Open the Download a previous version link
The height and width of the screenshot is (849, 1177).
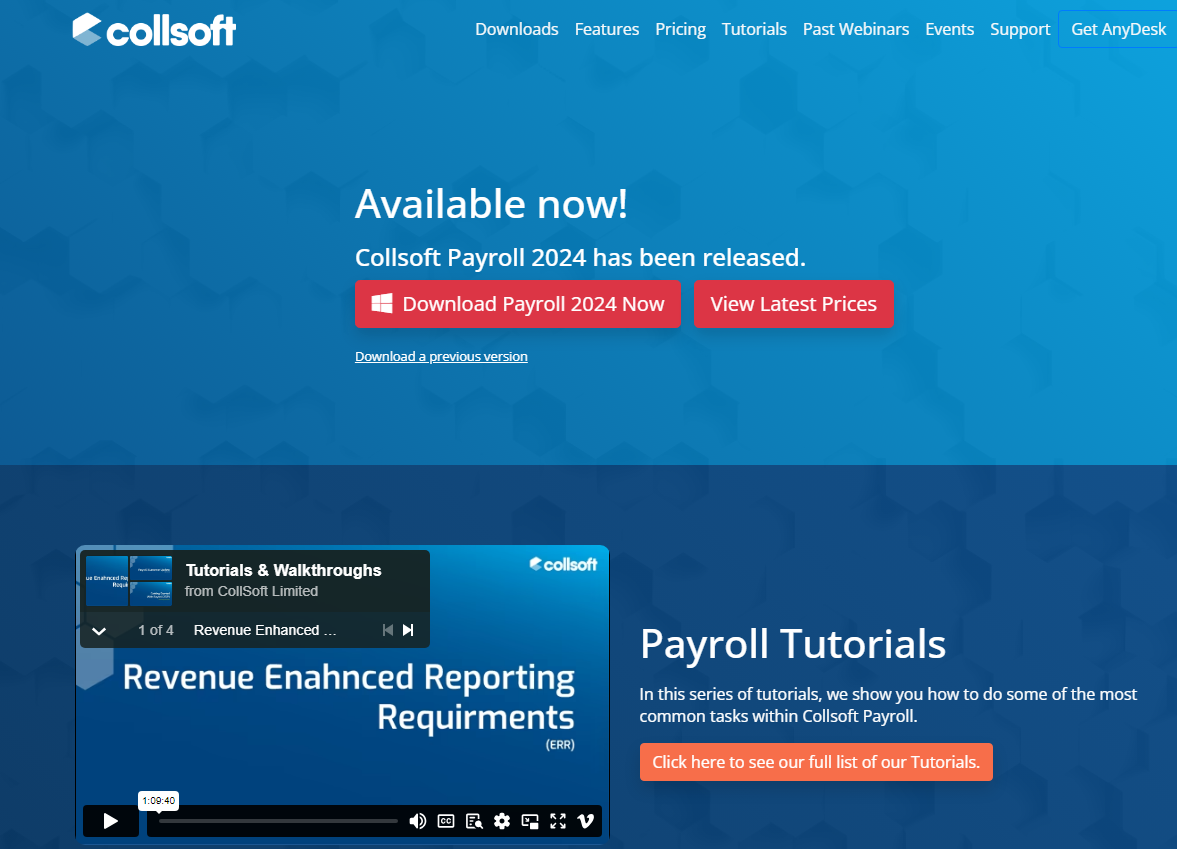click(441, 356)
